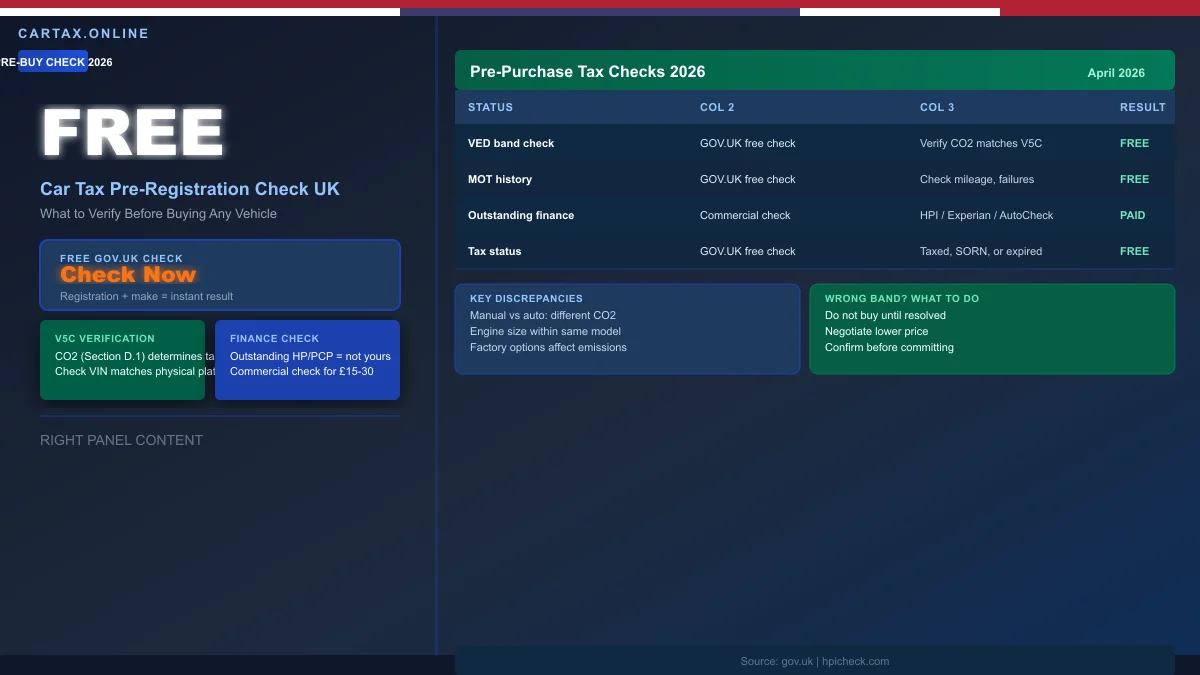Select the RESULT column header
Screen dimensions: 1200x675
(x=1143, y=107)
